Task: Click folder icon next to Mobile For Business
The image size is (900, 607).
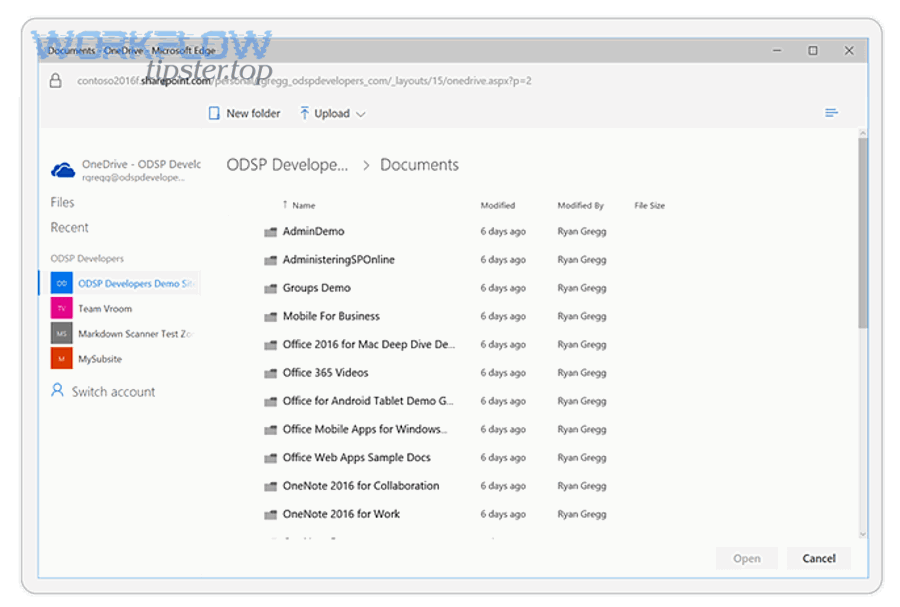Action: 270,317
